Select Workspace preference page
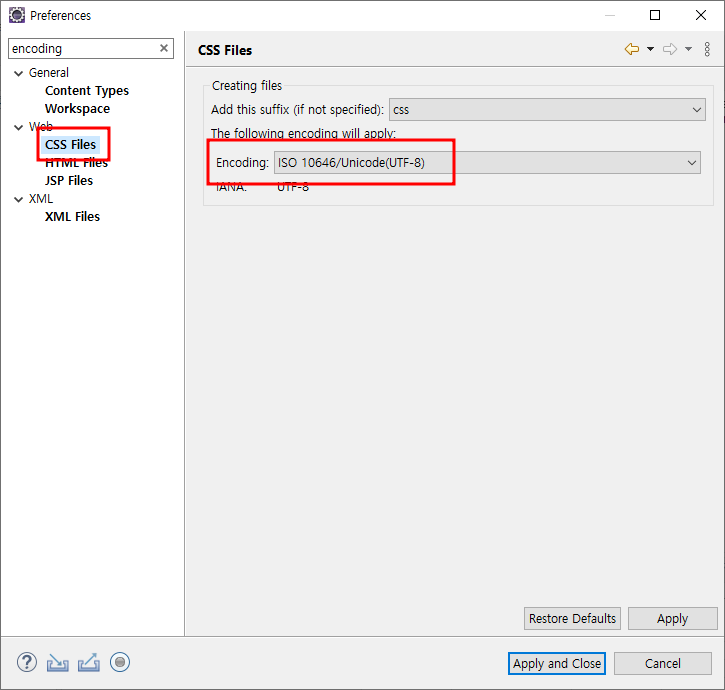Viewport: 725px width, 690px height. (77, 109)
